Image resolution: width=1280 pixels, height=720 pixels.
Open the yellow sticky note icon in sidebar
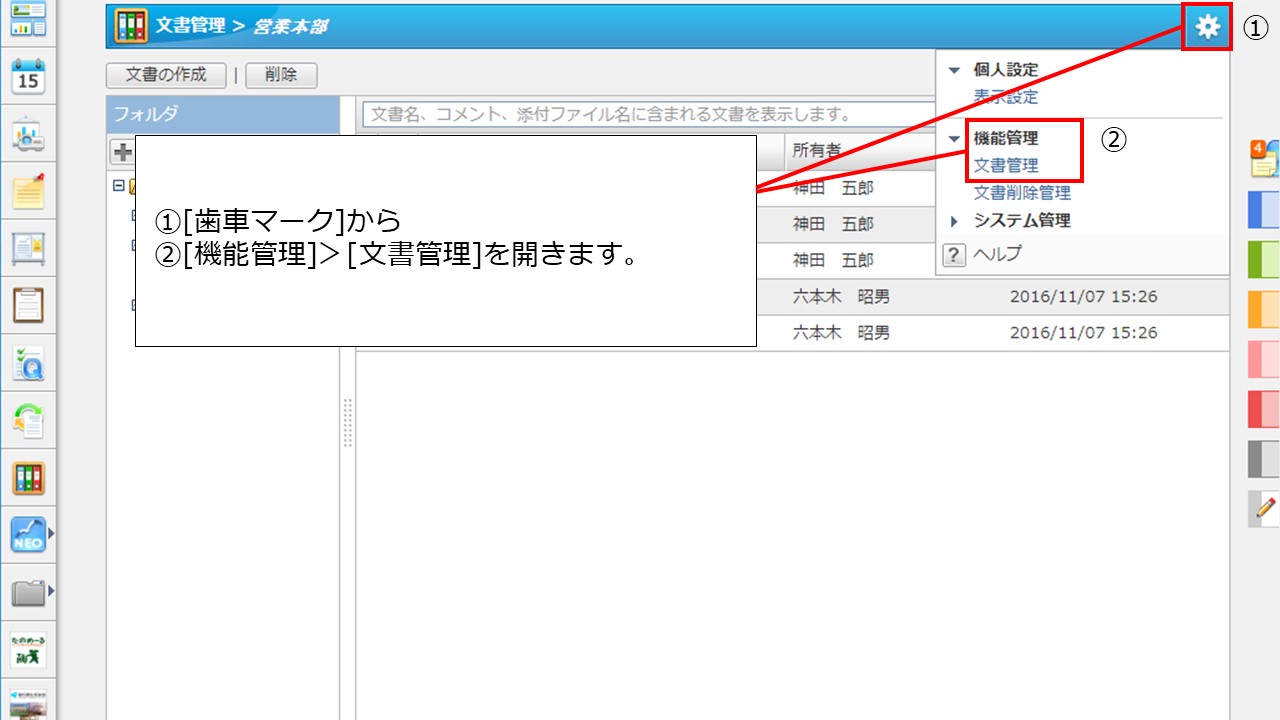28,192
